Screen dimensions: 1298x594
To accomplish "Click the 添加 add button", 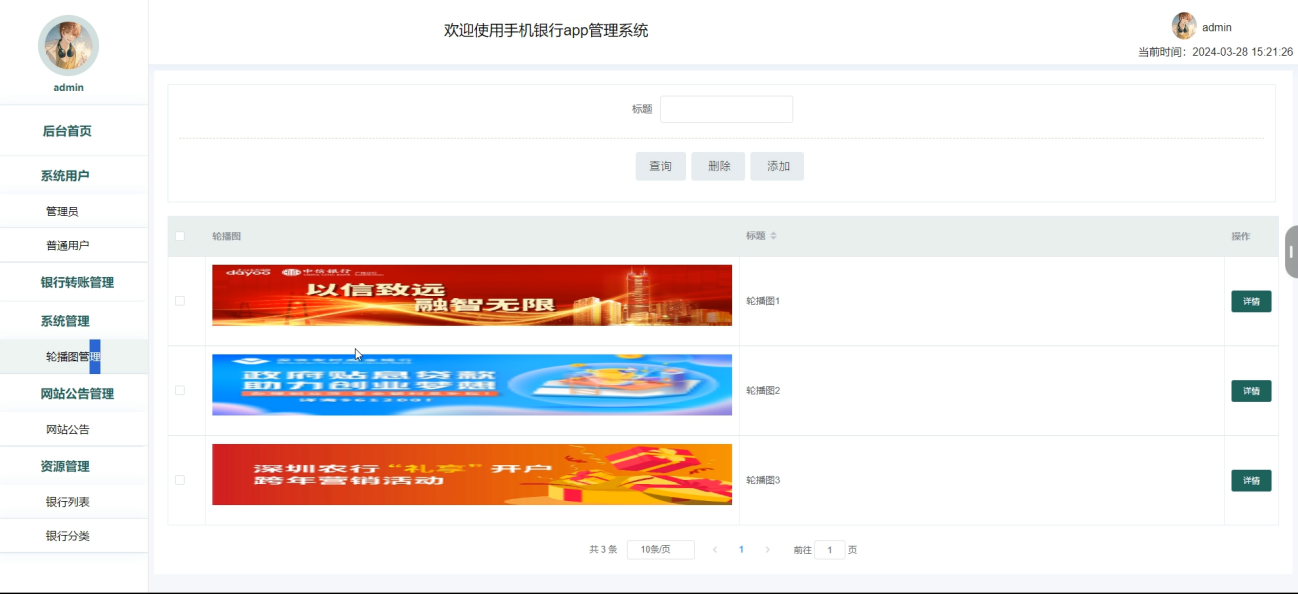I will [x=778, y=166].
